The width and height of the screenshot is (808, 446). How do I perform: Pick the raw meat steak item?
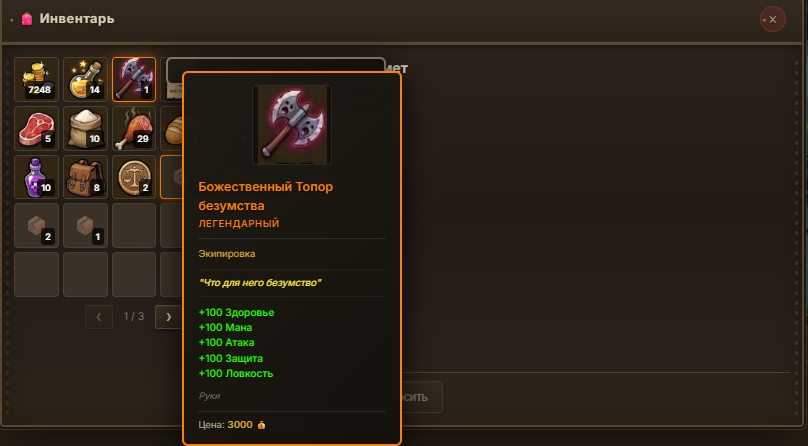[36, 128]
